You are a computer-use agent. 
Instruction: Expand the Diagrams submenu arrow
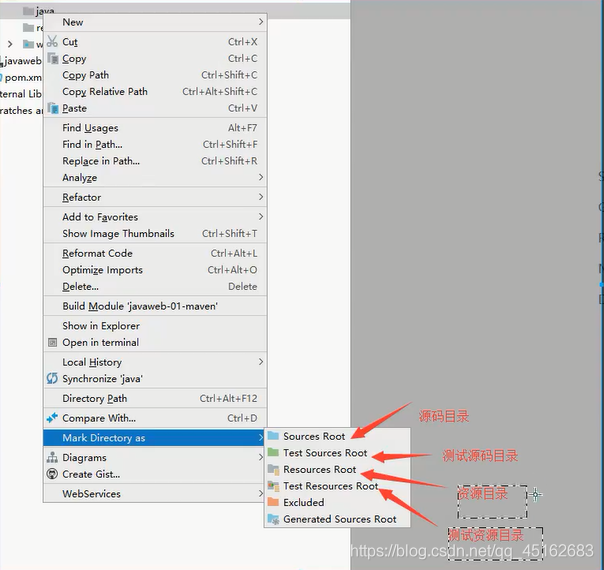pos(261,457)
